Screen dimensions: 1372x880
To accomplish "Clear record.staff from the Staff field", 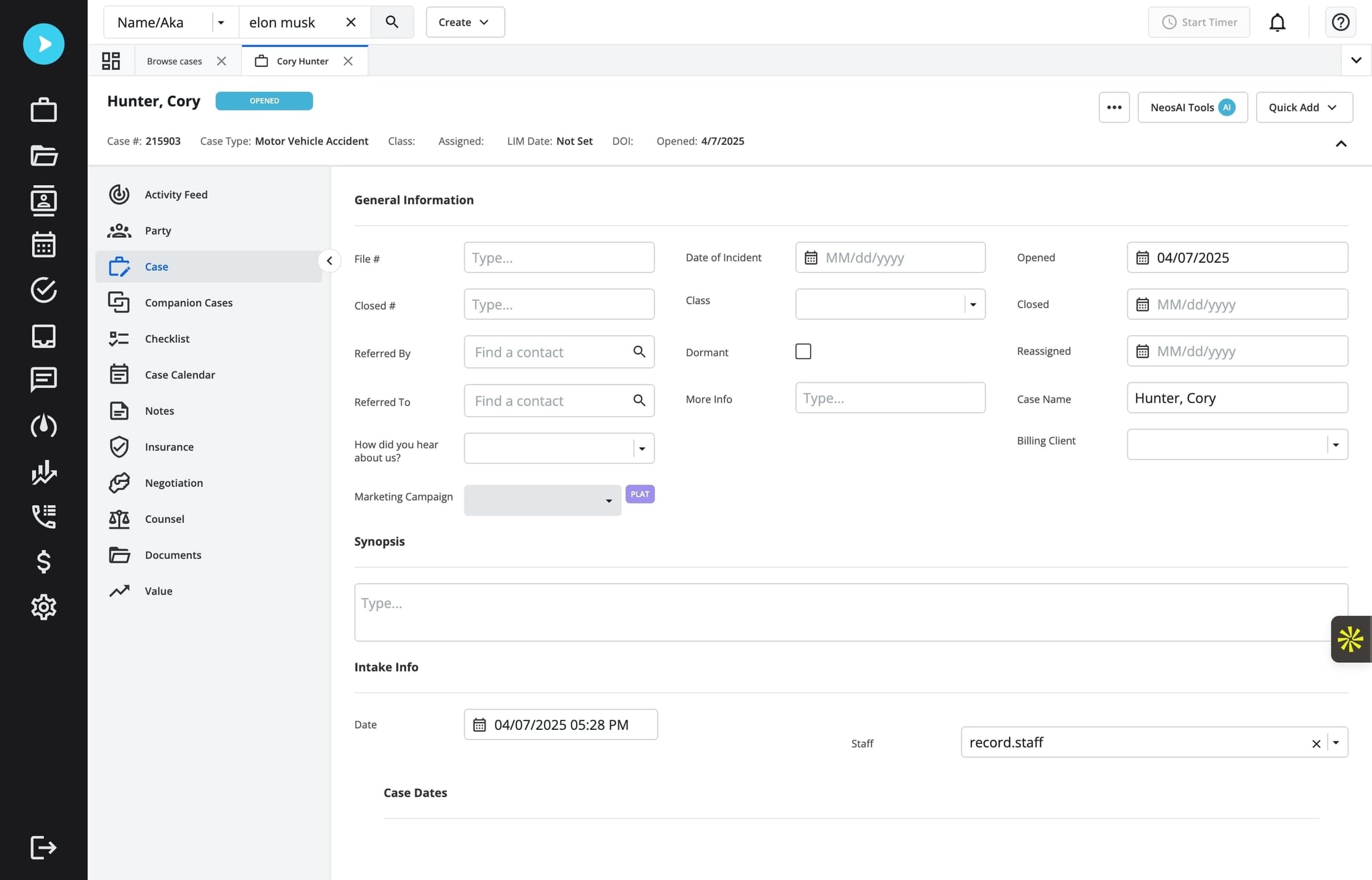I will (1315, 743).
